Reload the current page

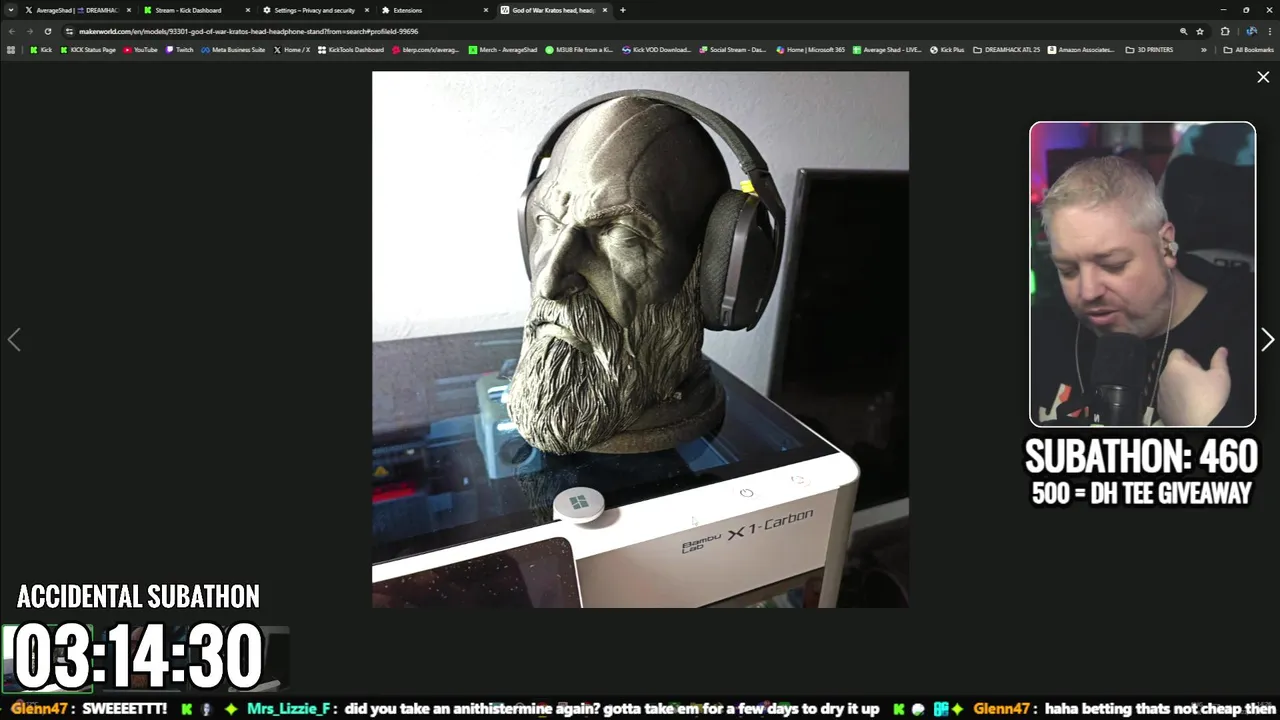(47, 31)
